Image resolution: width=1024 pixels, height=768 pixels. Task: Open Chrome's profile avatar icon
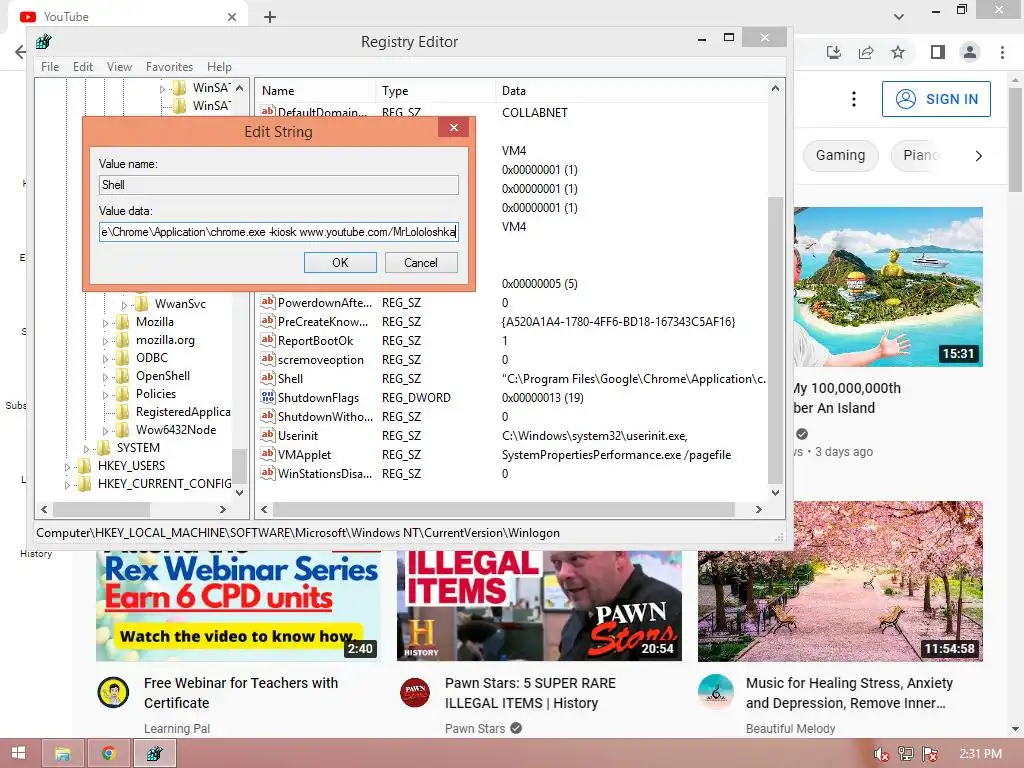tap(970, 52)
